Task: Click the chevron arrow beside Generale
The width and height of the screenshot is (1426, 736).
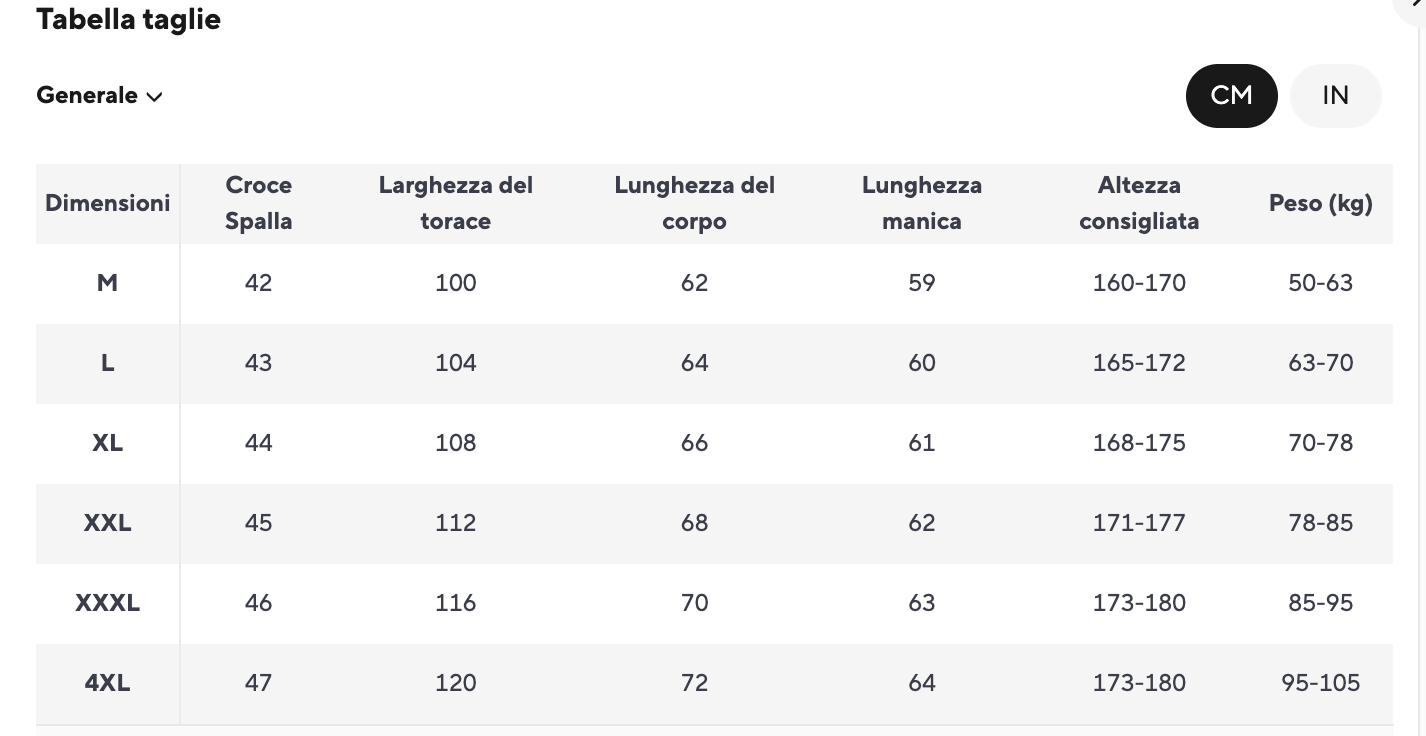Action: [154, 97]
